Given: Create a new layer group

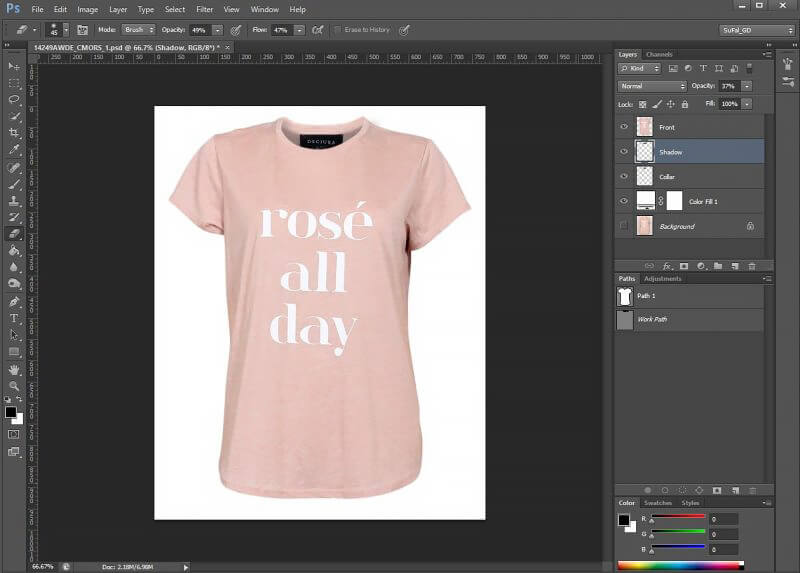Looking at the screenshot, I should pyautogui.click(x=718, y=266).
